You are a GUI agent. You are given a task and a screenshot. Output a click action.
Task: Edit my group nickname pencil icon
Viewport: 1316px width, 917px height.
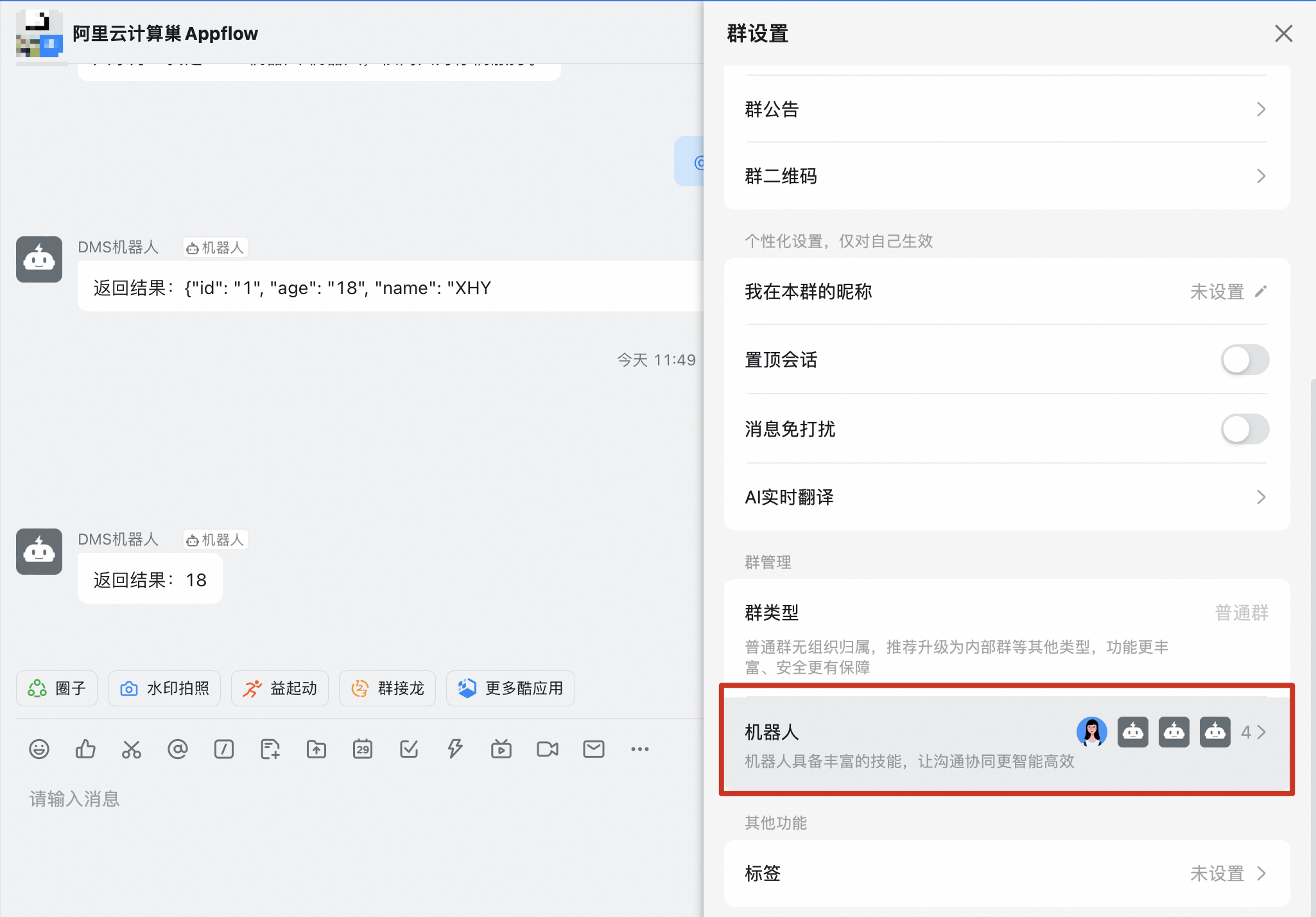point(1261,292)
